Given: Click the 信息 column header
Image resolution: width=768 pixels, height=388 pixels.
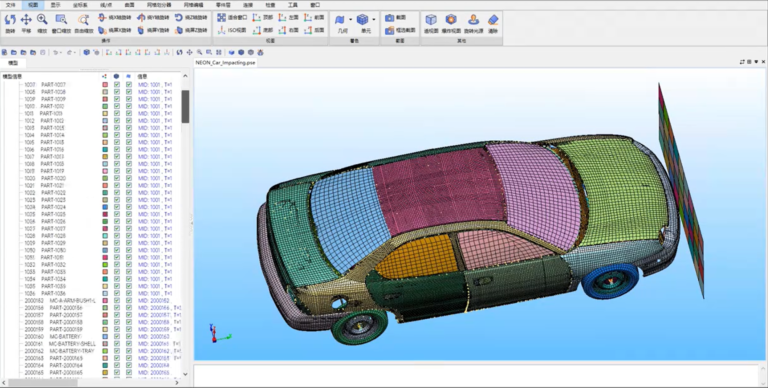Looking at the screenshot, I should click(x=143, y=76).
